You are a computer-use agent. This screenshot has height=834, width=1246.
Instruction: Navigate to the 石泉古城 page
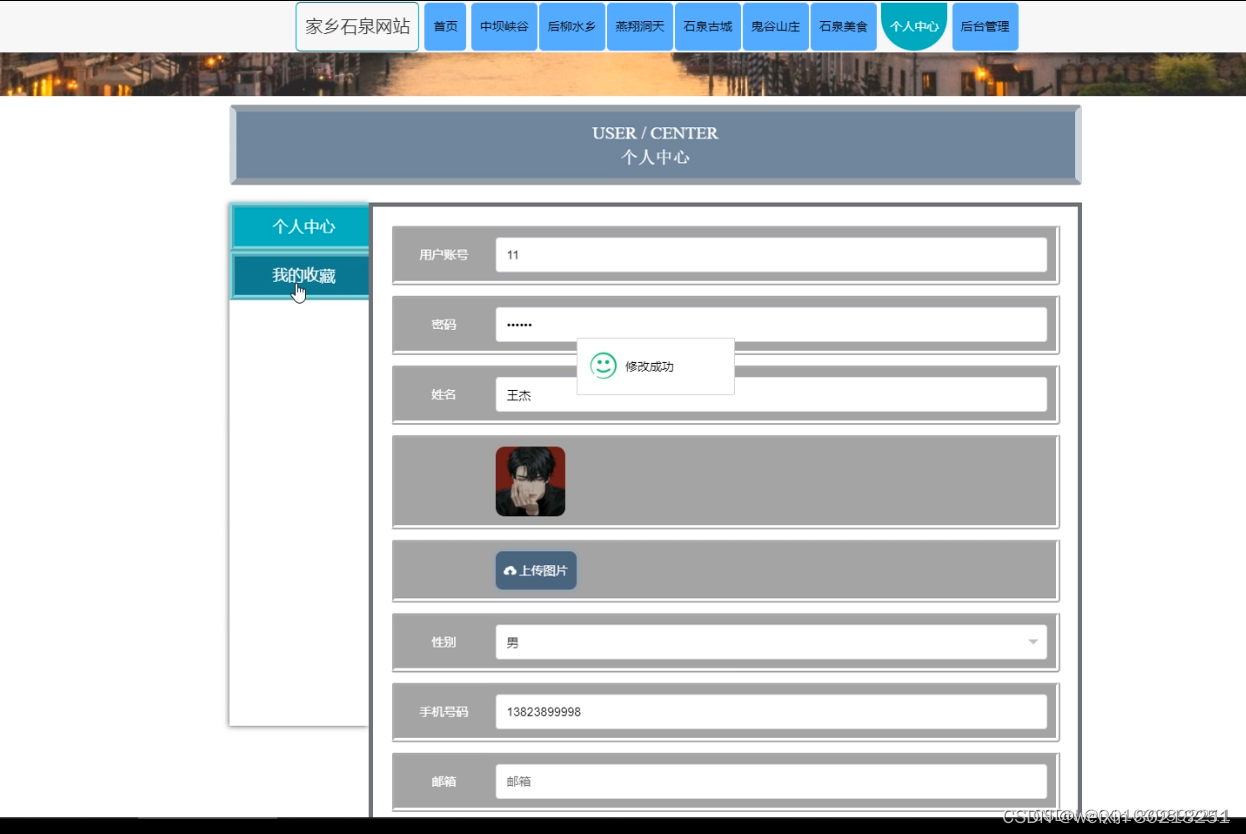pos(707,27)
